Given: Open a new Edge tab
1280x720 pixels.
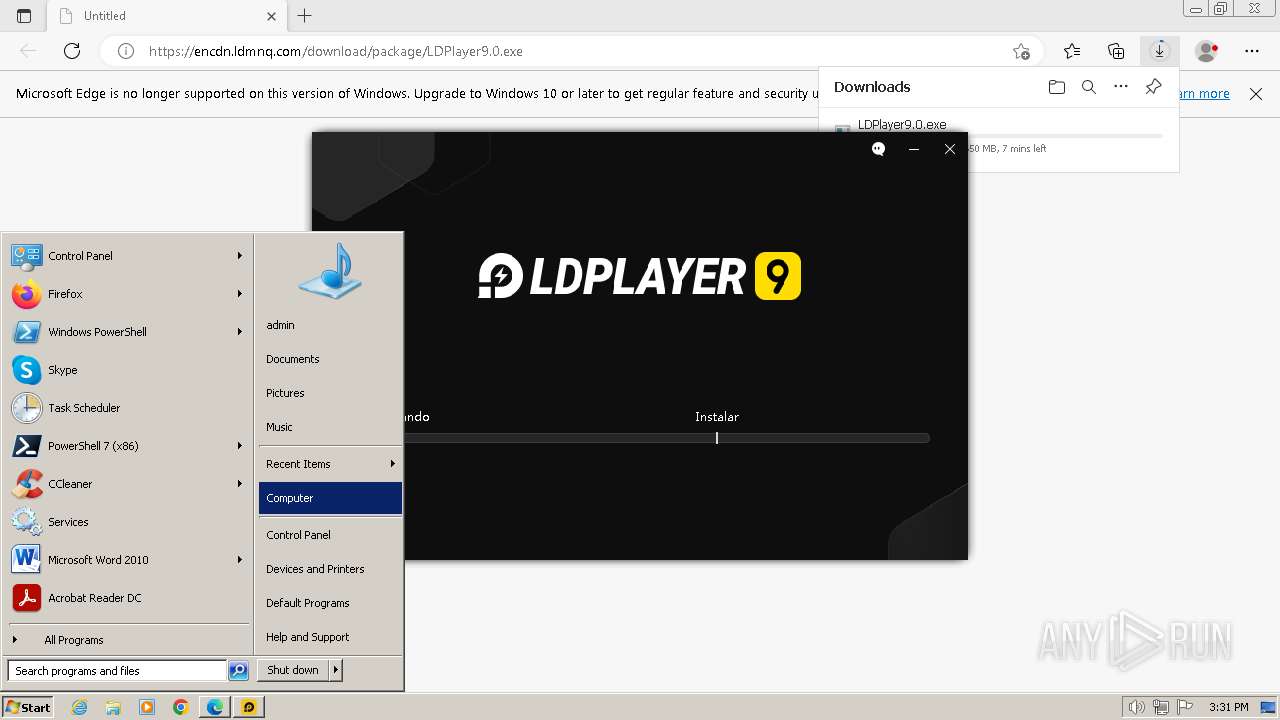Looking at the screenshot, I should pos(305,16).
